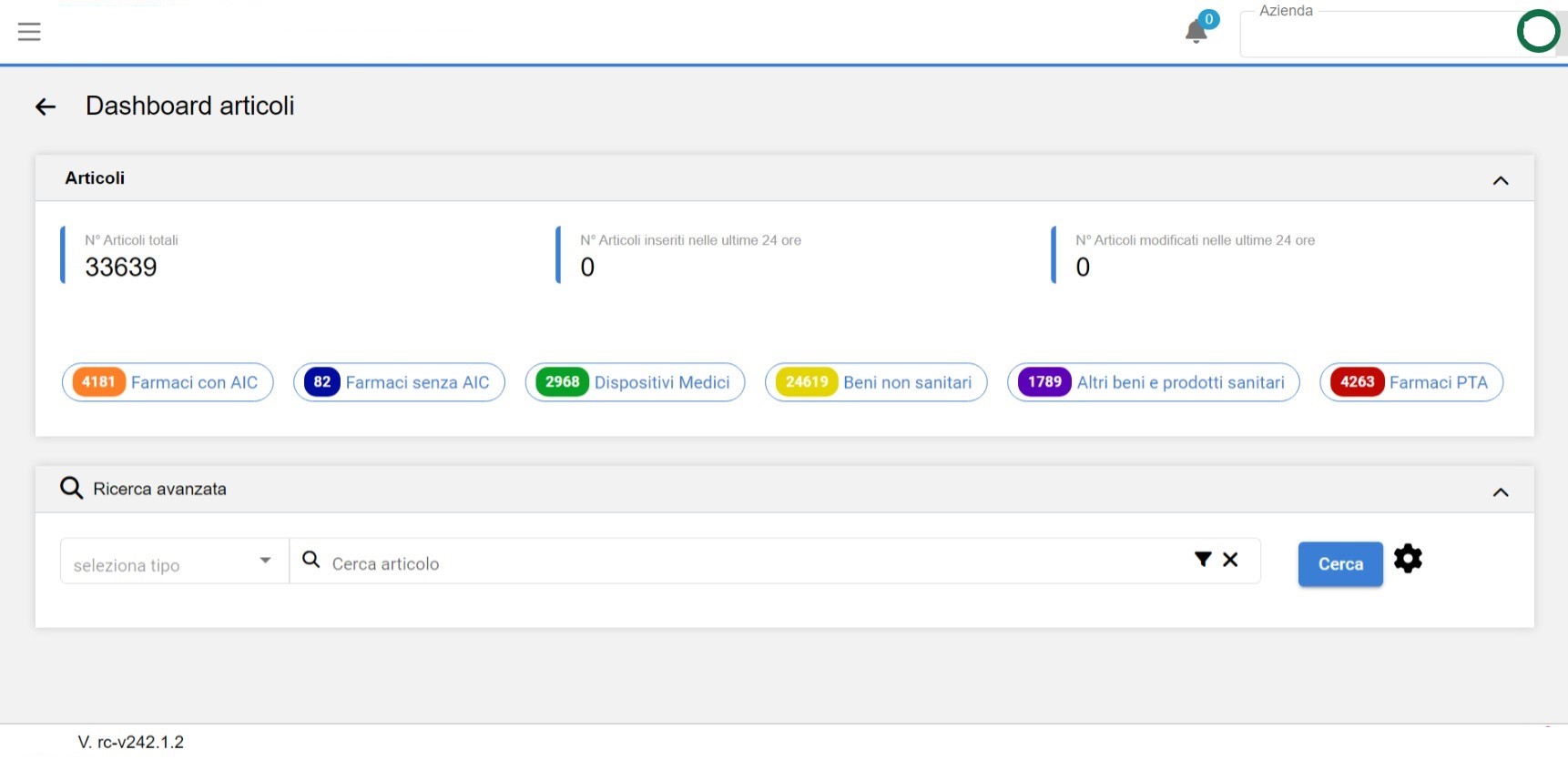Open search settings gear icon
This screenshot has height=759, width=1568.
point(1408,559)
